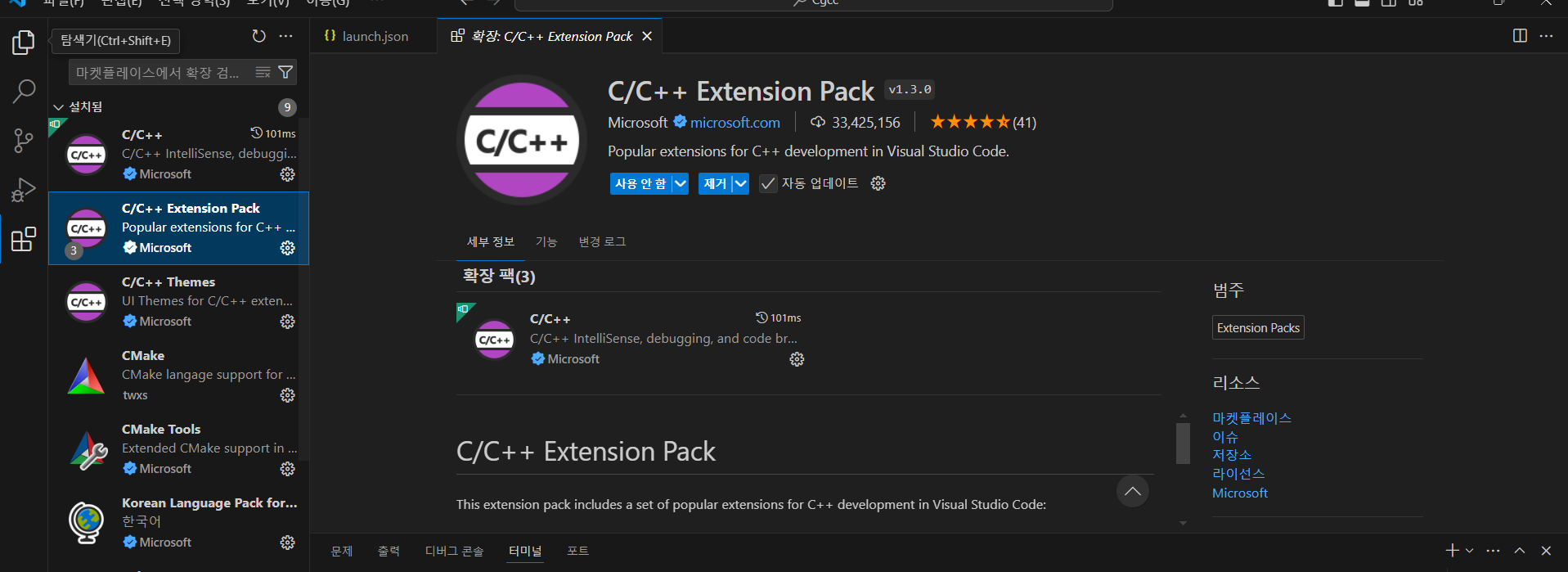The image size is (1568, 572).
Task: Toggle the auto update checkbox
Action: tap(767, 183)
